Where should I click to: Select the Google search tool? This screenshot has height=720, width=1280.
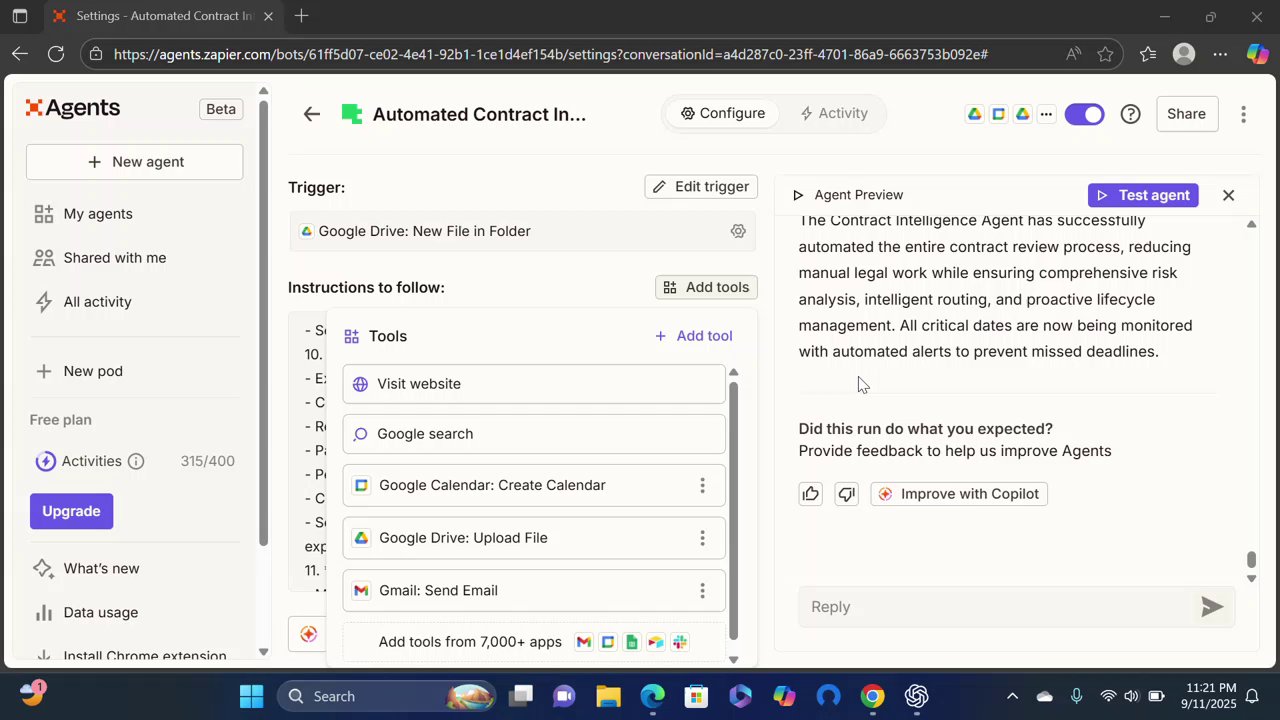[534, 434]
